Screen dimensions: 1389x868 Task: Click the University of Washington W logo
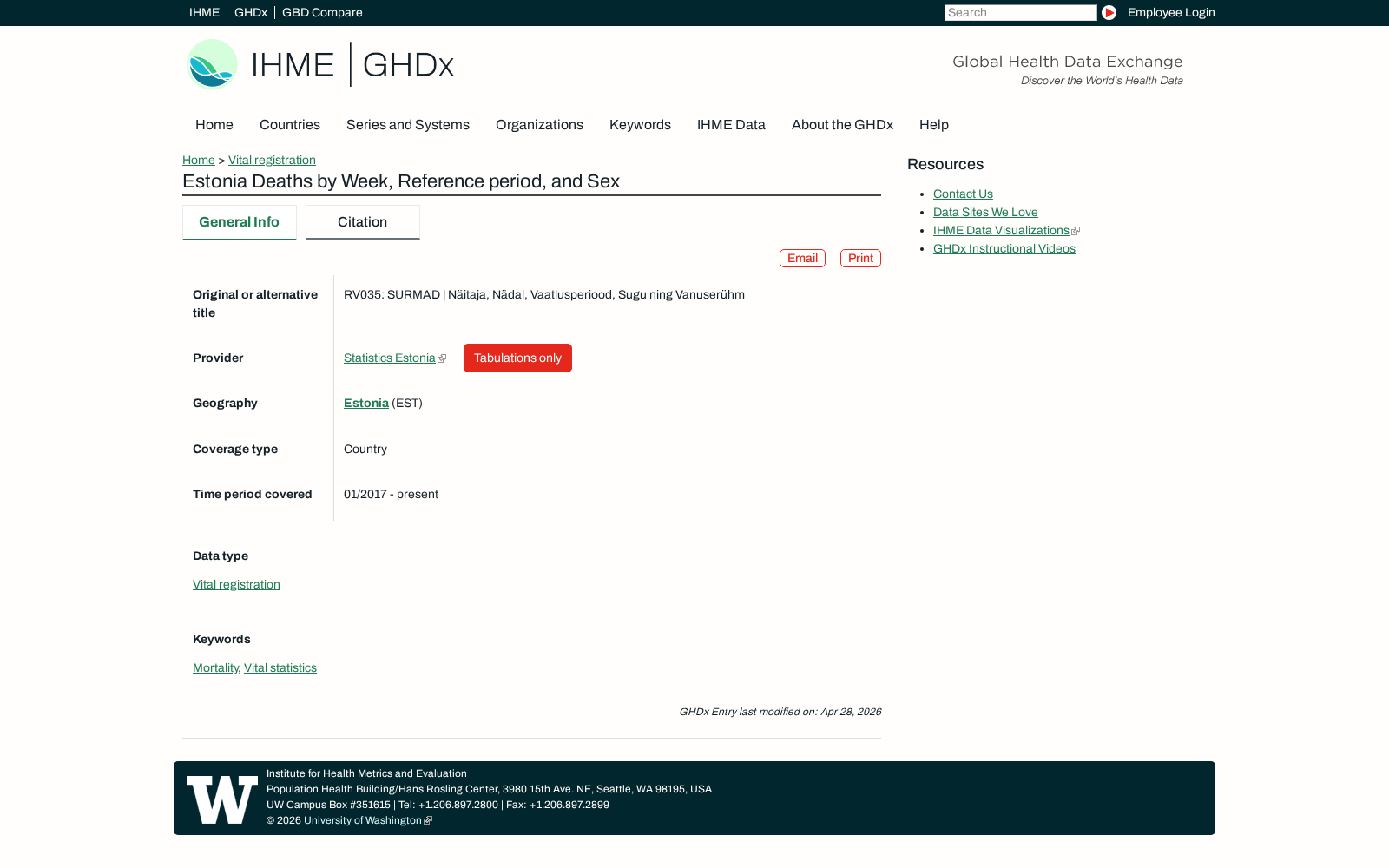point(222,799)
